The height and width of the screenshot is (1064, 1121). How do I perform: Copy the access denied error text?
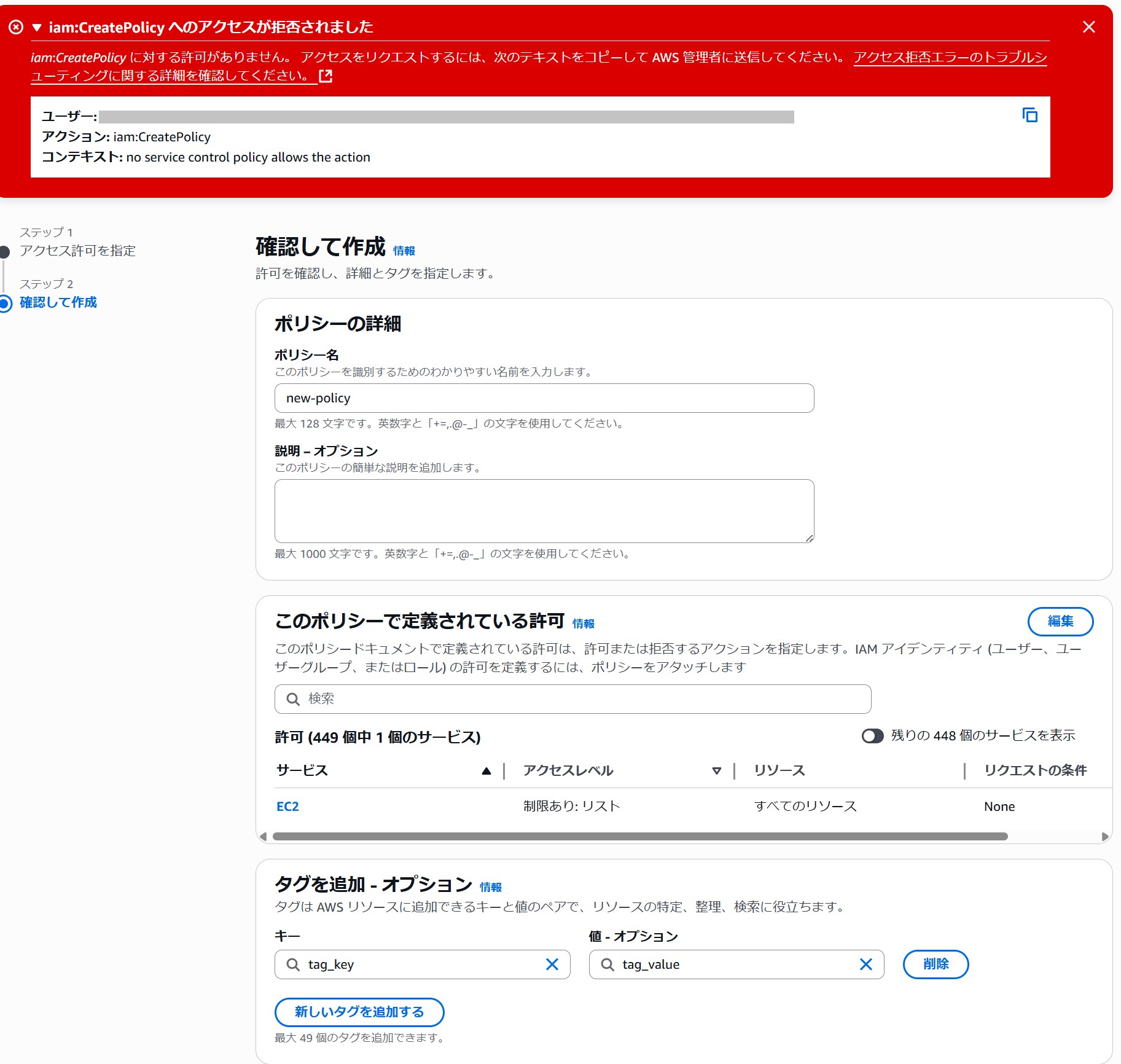1029,115
